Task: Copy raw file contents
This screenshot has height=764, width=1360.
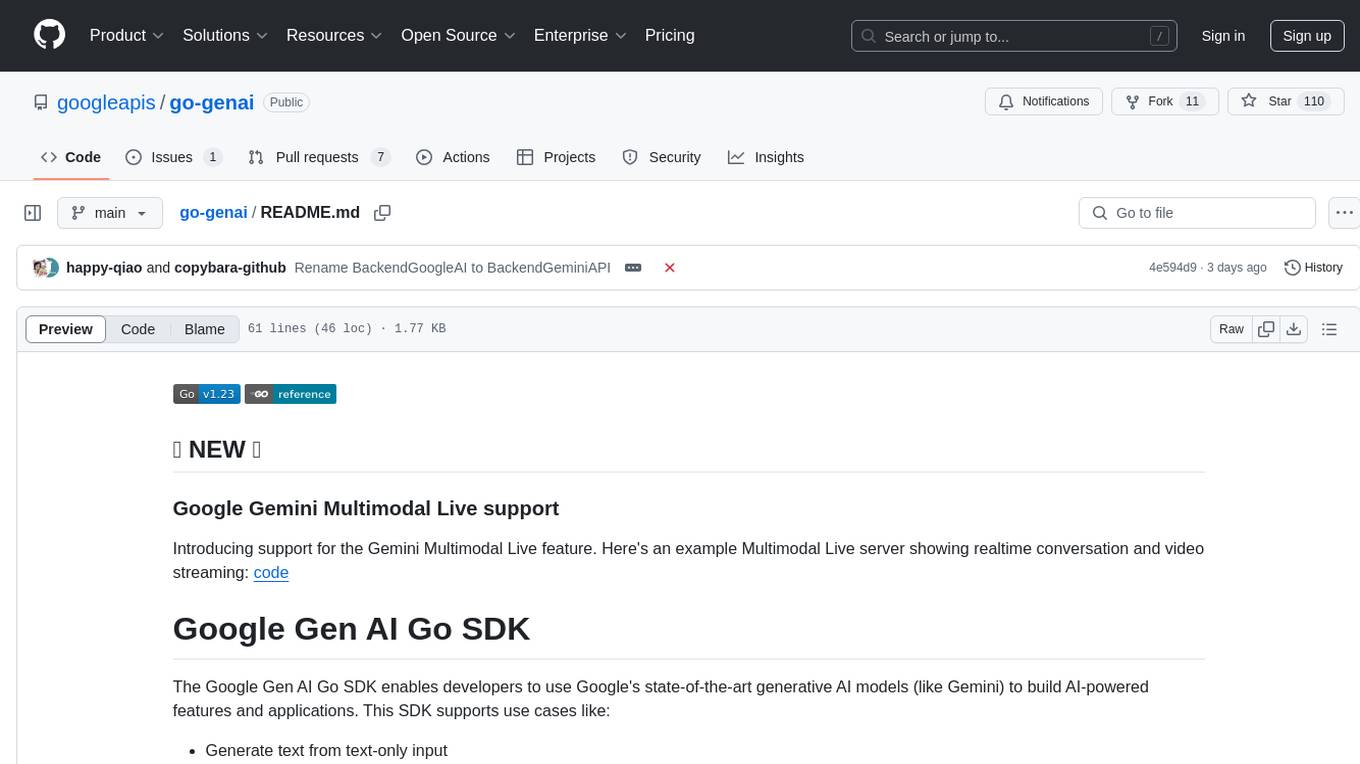Action: [x=1267, y=329]
